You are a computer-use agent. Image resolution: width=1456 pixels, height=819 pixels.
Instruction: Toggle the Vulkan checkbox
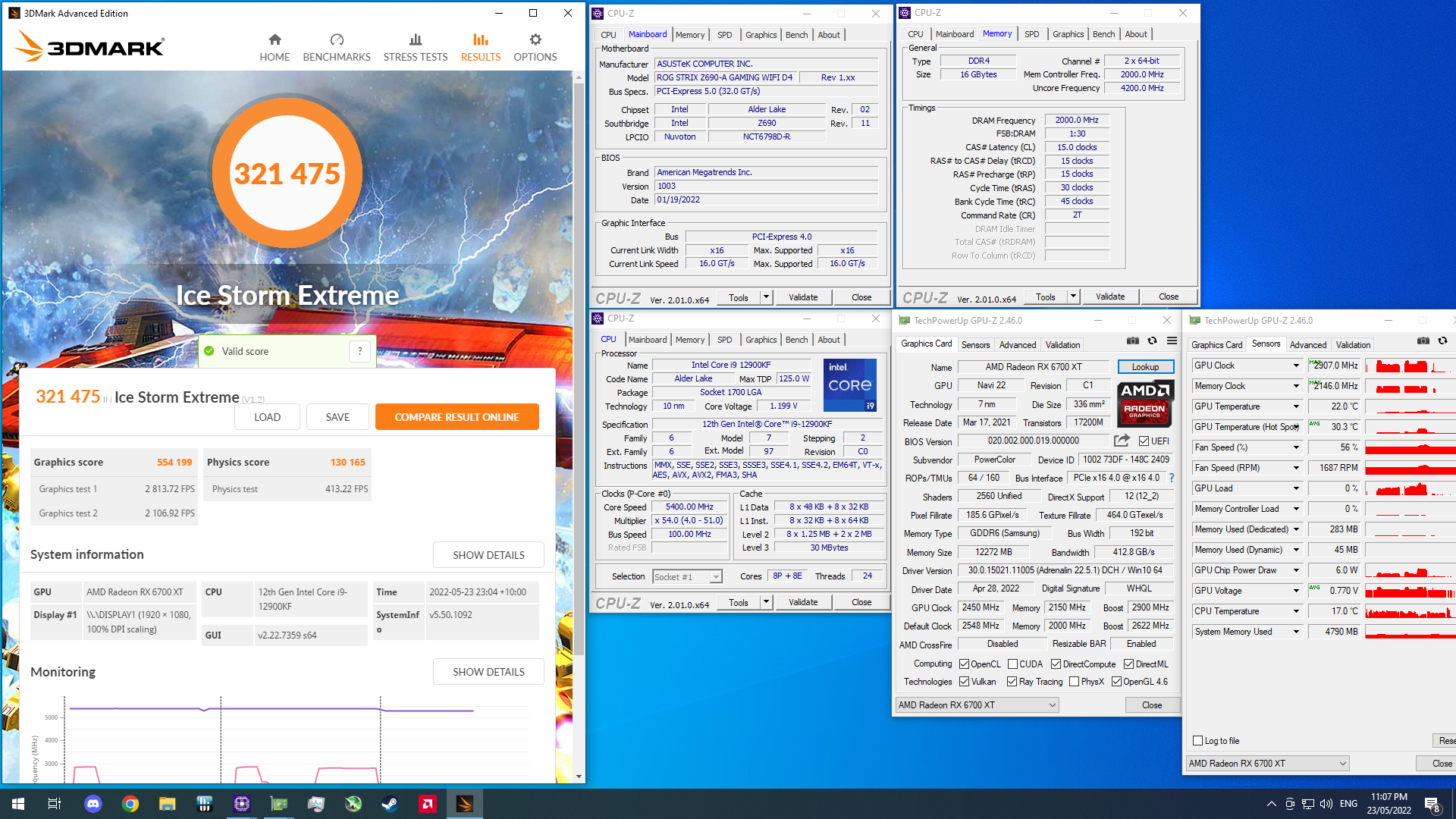coord(964,682)
